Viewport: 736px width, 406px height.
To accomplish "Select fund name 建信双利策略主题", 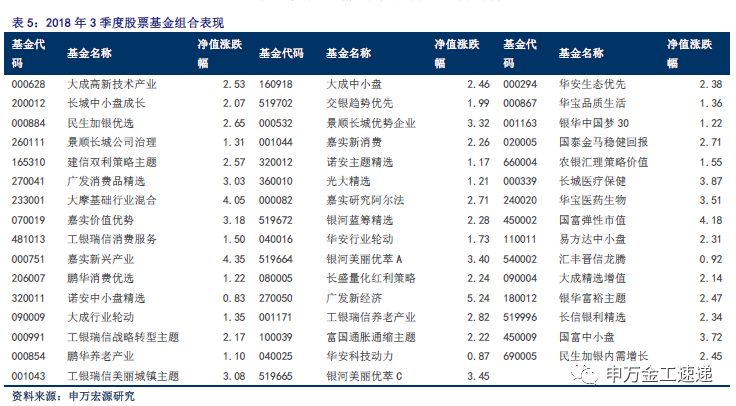I will coord(112,162).
